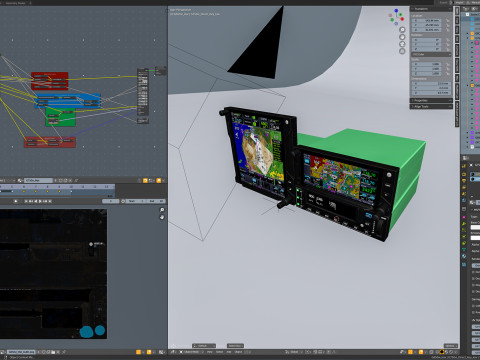
Task: Toggle lock on Location X
Action: pos(448,21)
